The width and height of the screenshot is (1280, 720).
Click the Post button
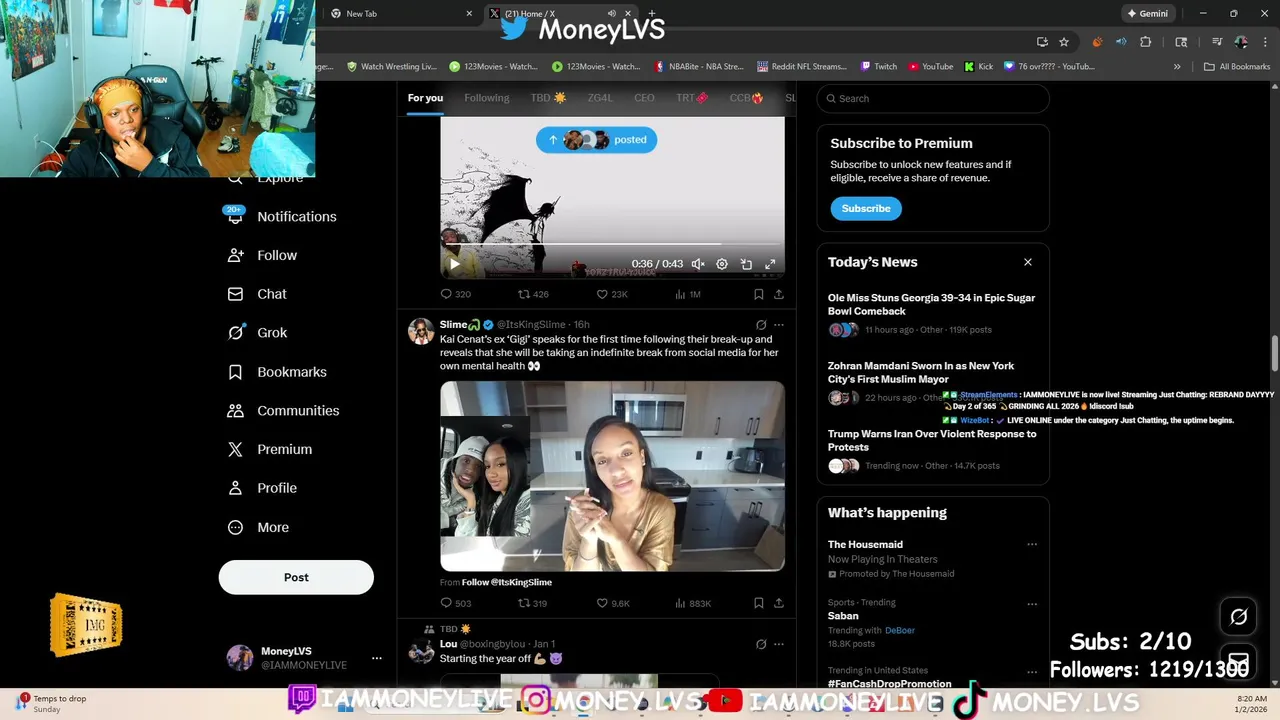click(x=296, y=577)
